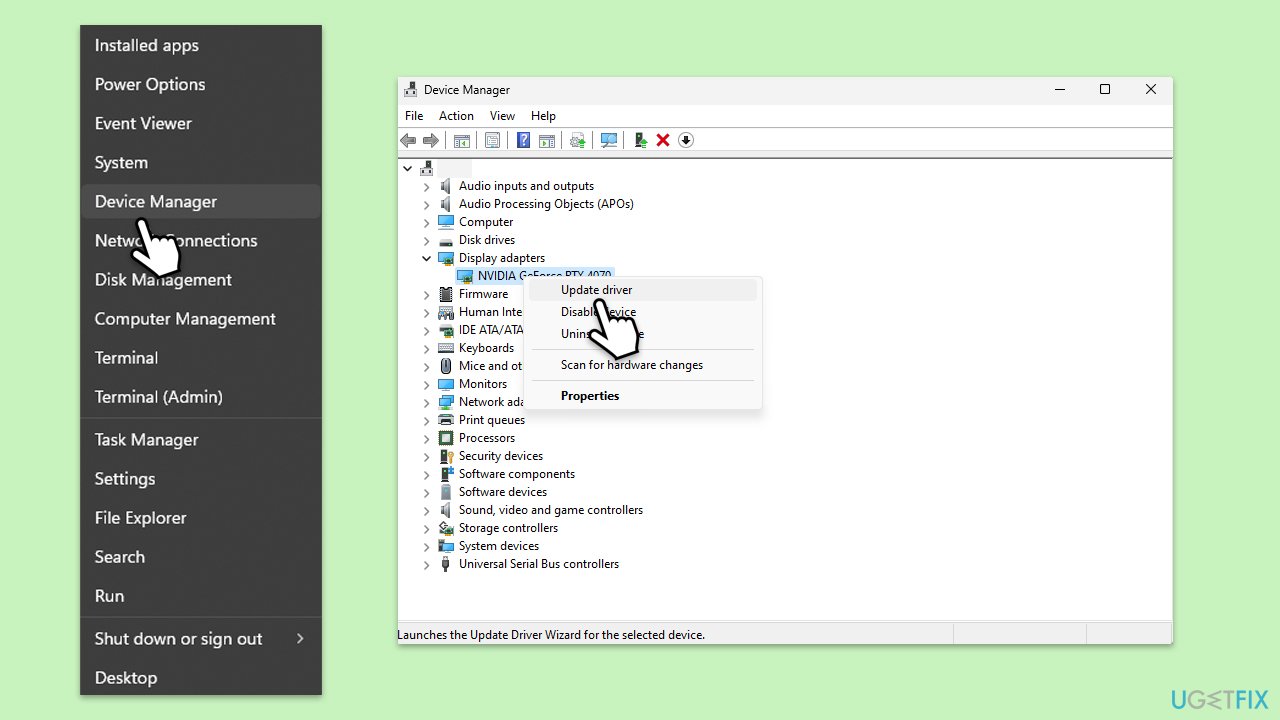Click the Sound, video and game controllers icon
The height and width of the screenshot is (720, 1280).
click(446, 510)
